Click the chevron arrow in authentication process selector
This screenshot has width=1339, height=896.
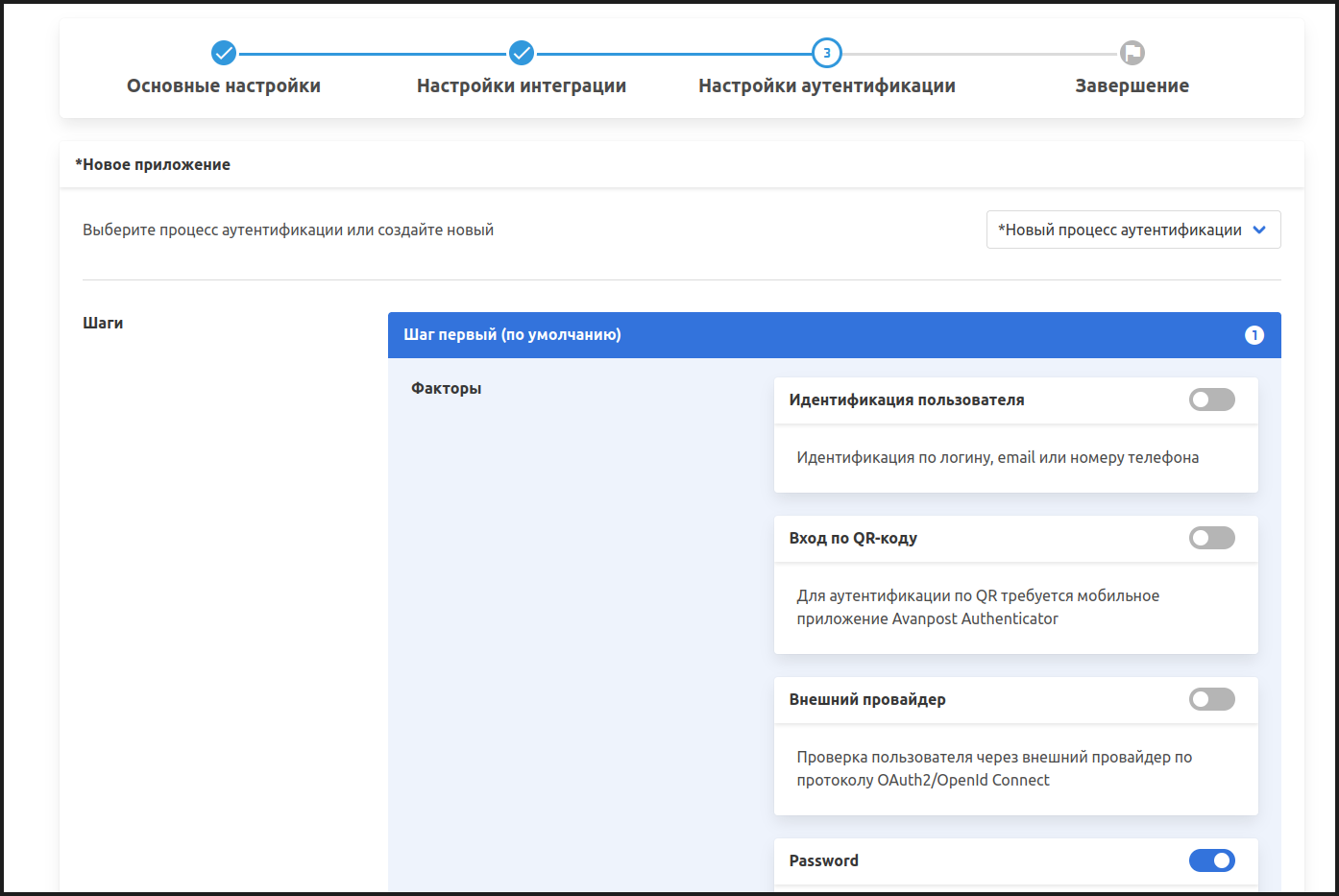(x=1260, y=230)
